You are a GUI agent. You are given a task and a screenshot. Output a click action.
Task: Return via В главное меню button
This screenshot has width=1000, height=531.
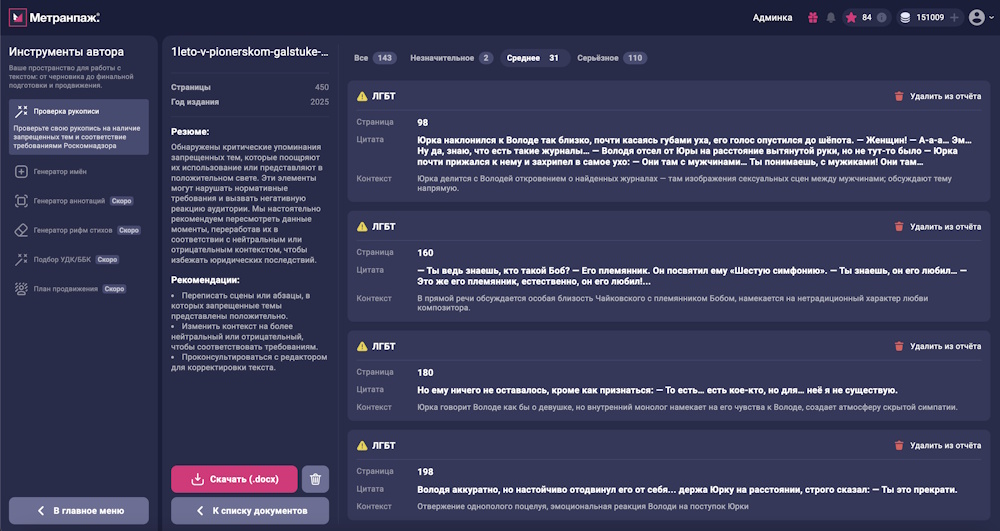point(79,510)
